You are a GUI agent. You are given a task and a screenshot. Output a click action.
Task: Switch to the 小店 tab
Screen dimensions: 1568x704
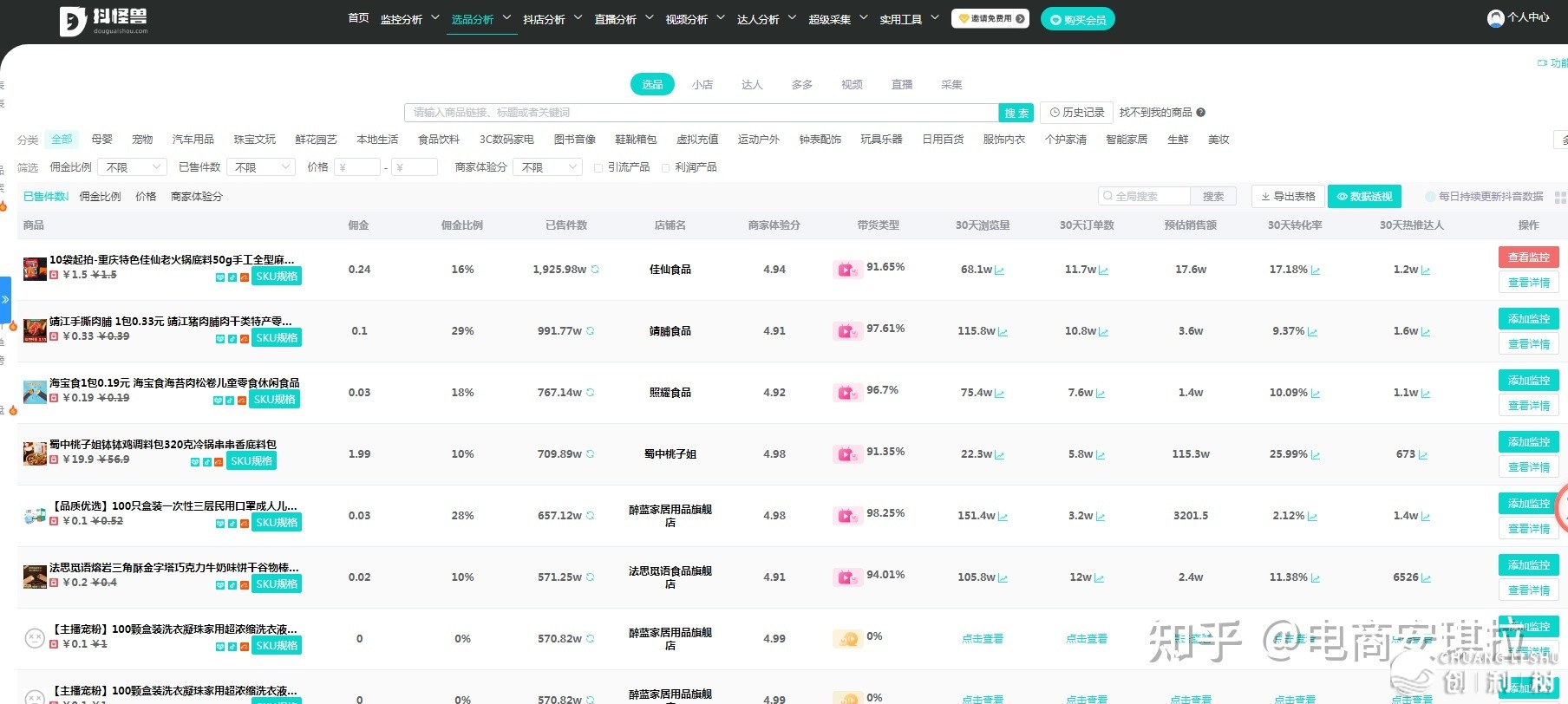click(702, 85)
